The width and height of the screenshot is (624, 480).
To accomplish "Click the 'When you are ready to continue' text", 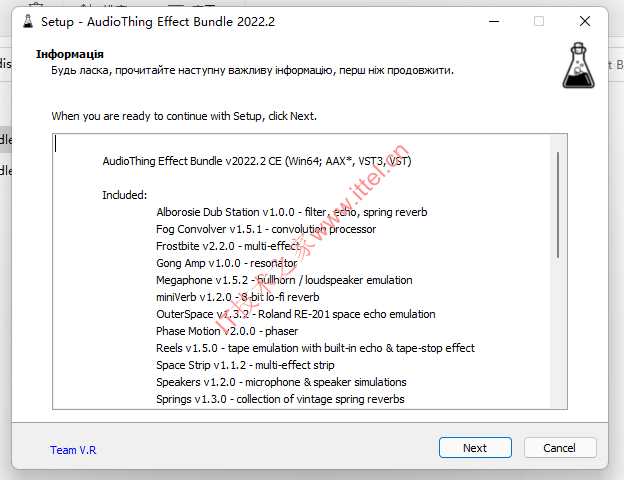I will click(x=184, y=116).
